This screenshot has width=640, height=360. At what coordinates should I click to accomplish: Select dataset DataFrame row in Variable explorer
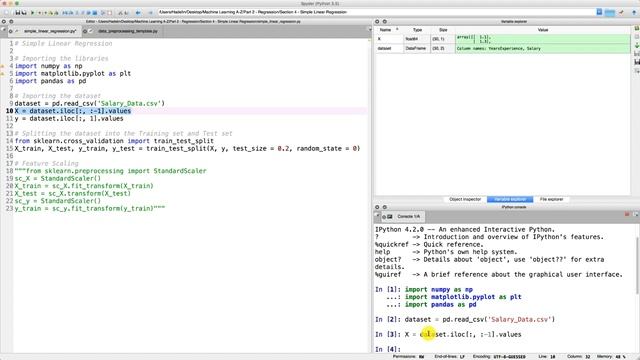click(502, 48)
